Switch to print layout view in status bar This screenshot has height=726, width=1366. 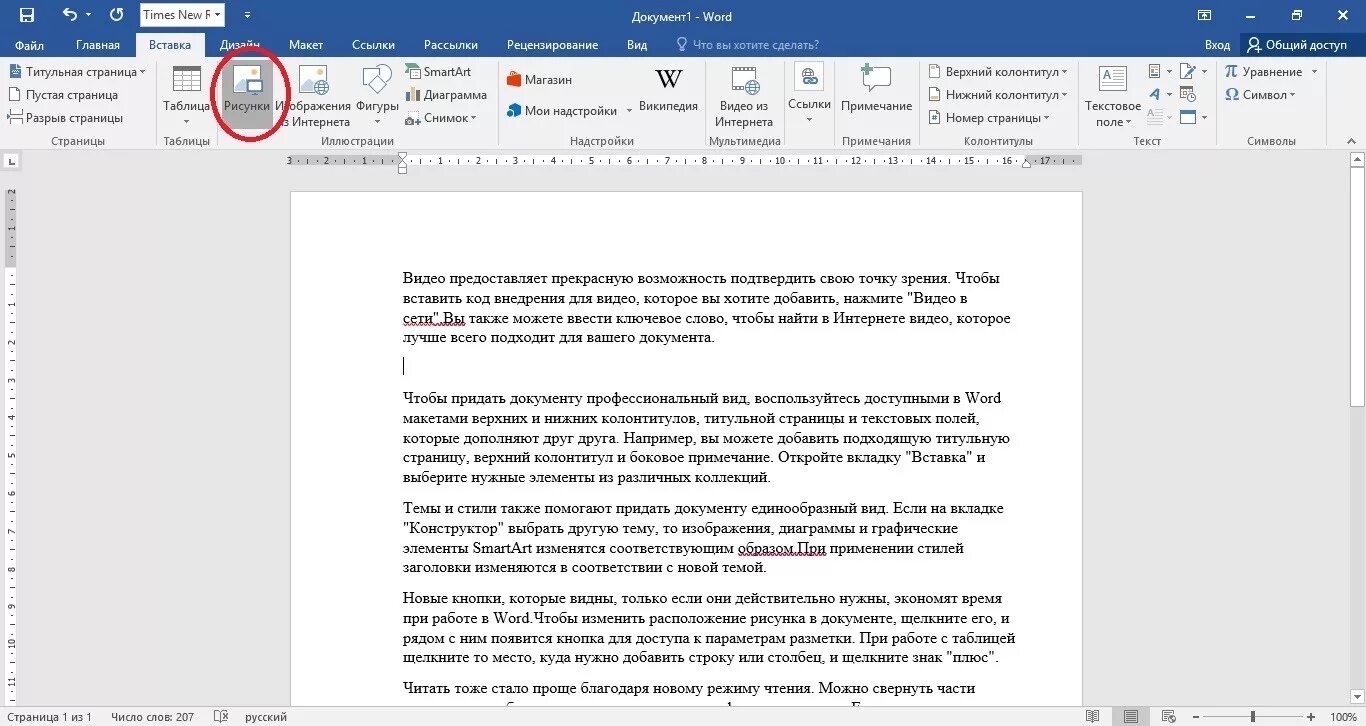[x=1130, y=717]
